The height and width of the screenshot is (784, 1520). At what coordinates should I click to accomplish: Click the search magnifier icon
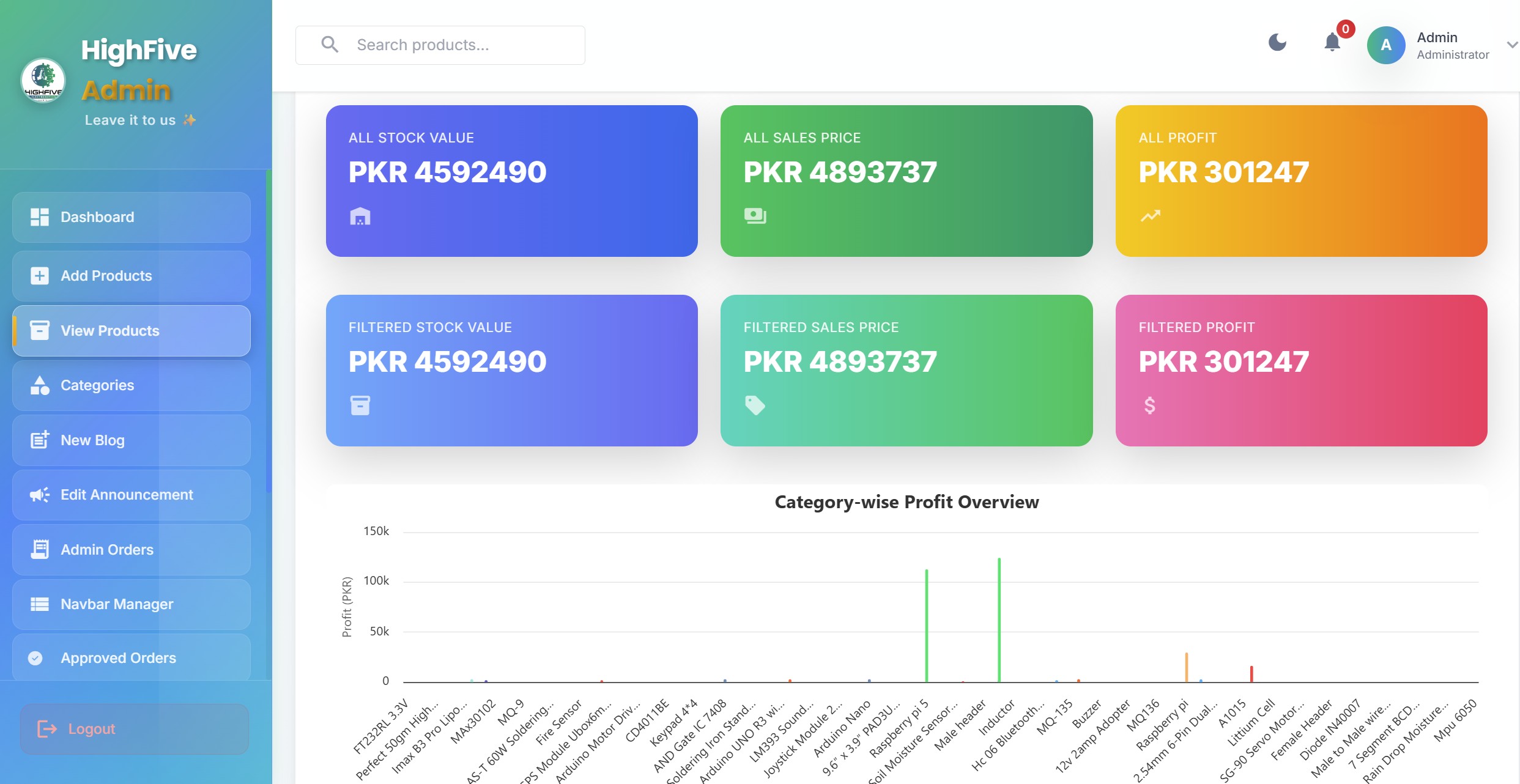click(330, 45)
